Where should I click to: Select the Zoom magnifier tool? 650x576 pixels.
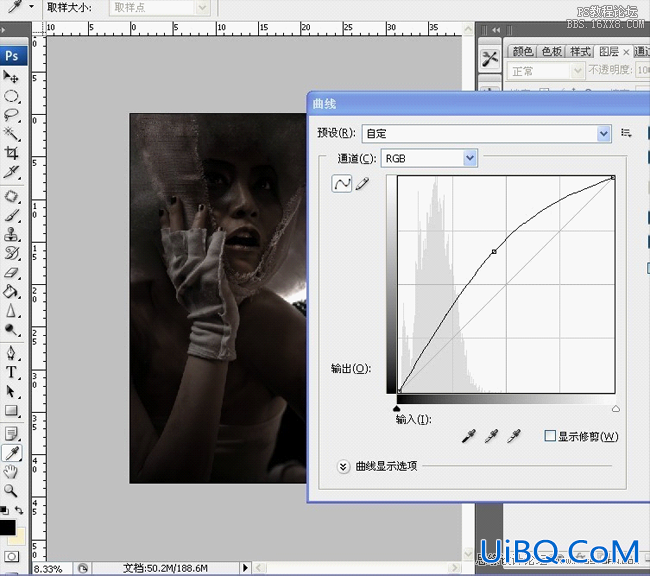[11, 491]
